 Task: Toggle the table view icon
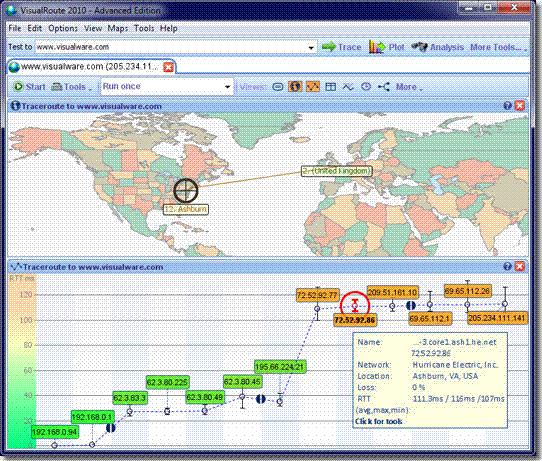tap(330, 87)
